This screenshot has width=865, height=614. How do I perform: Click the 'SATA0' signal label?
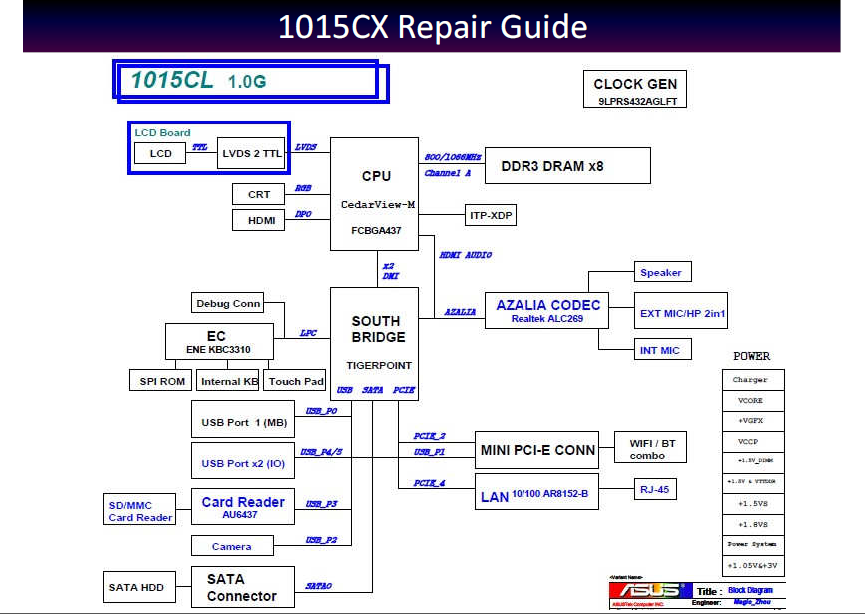[318, 586]
